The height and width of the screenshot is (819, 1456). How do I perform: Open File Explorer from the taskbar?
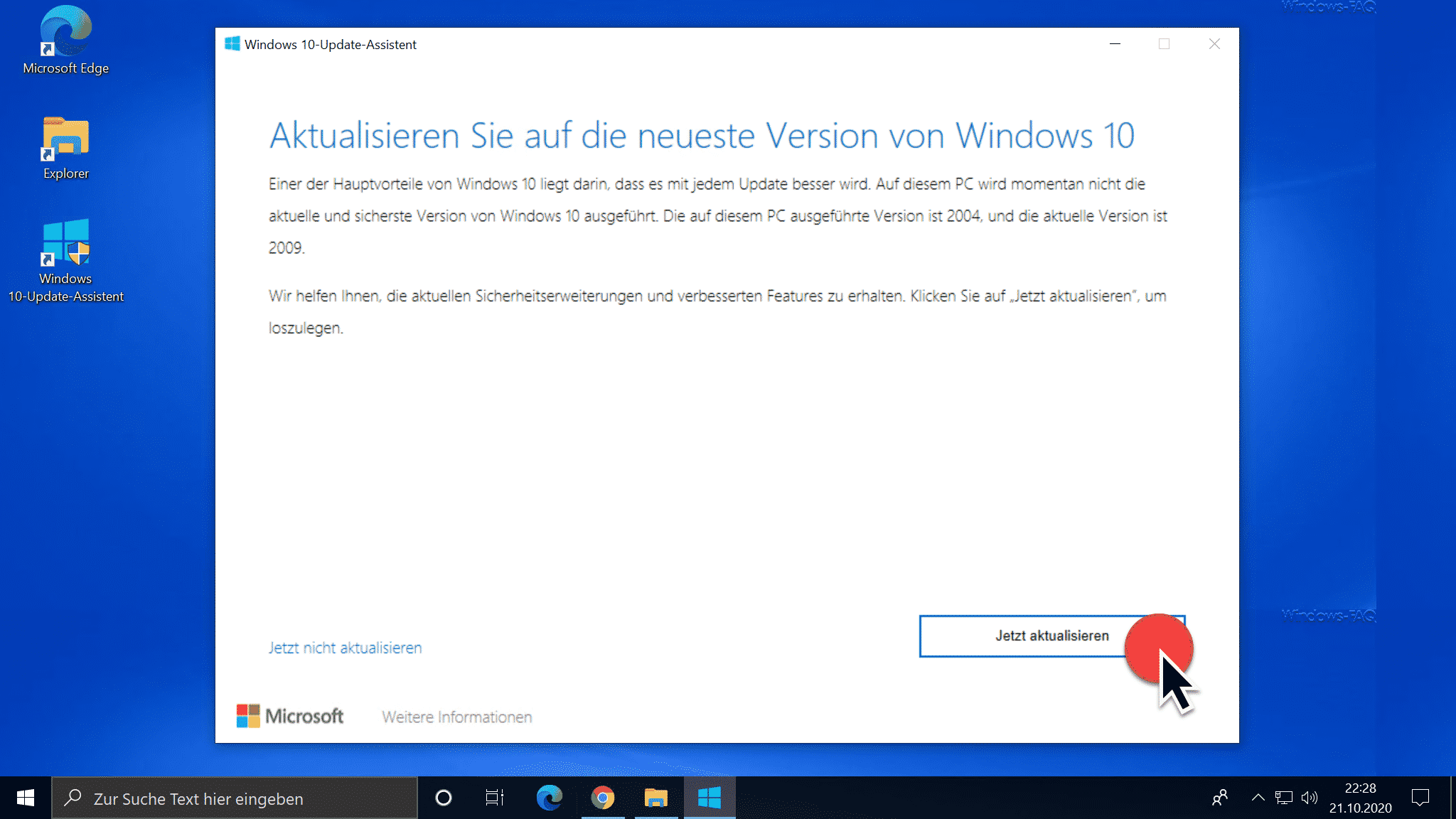(x=655, y=798)
